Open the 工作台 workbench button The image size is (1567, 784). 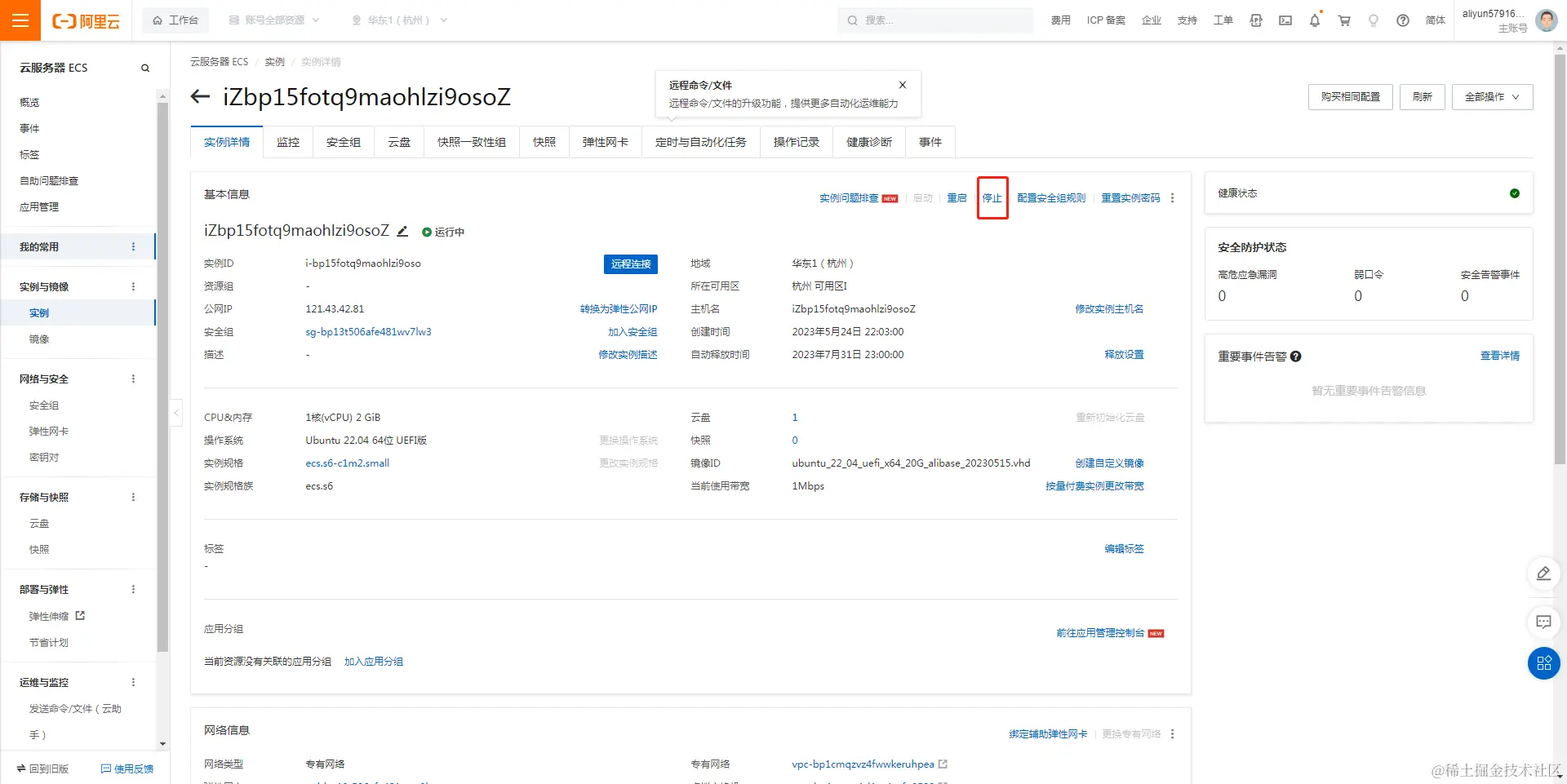click(175, 20)
